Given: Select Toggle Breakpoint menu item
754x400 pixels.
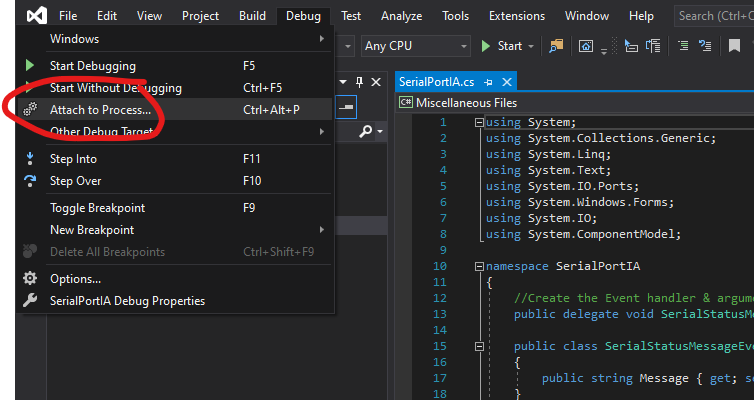Looking at the screenshot, I should (x=175, y=208).
